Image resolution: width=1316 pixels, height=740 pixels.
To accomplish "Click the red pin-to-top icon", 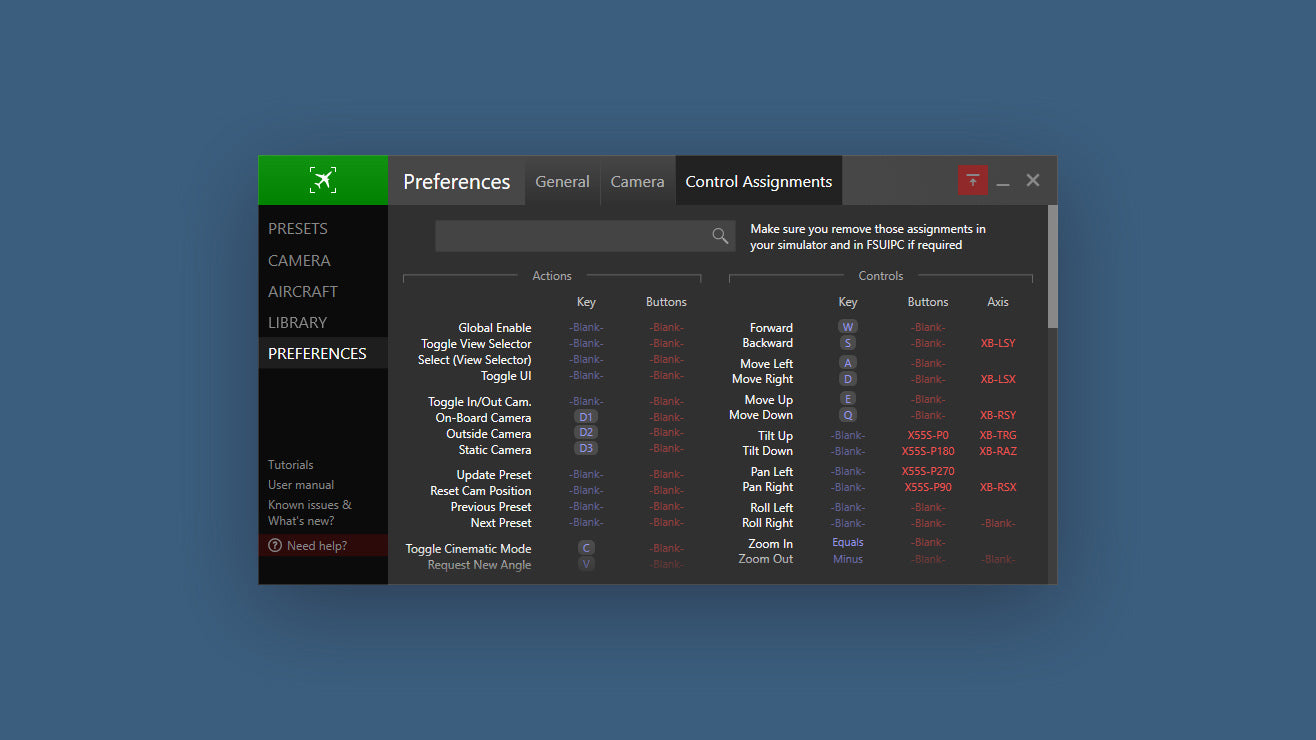I will (972, 181).
